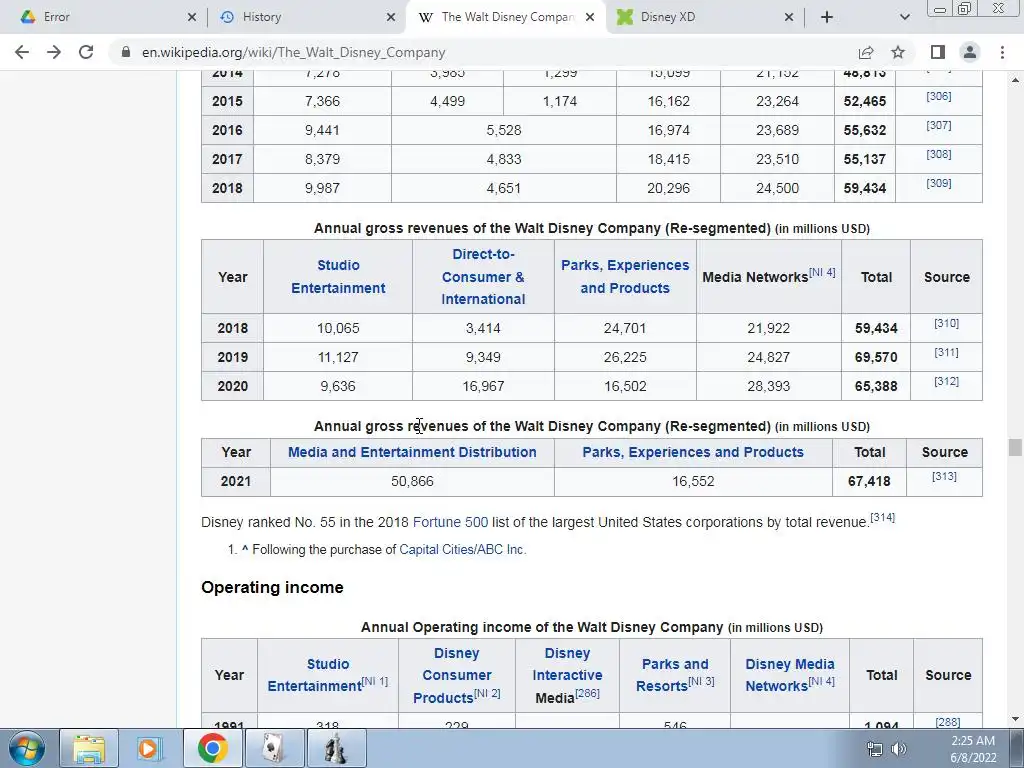Open the Disney Interactive Media header link

pyautogui.click(x=568, y=664)
